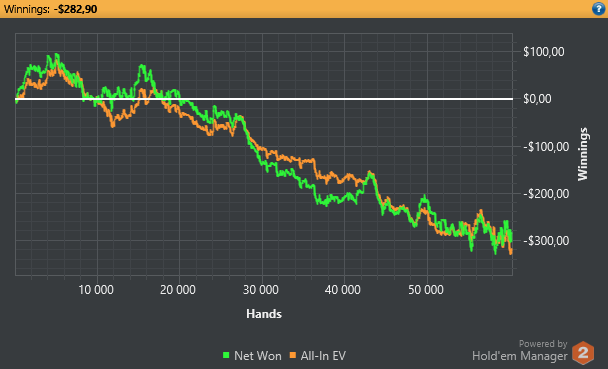Image resolution: width=608 pixels, height=369 pixels.
Task: Click the vertical Winnings y-axis title
Action: pos(583,154)
